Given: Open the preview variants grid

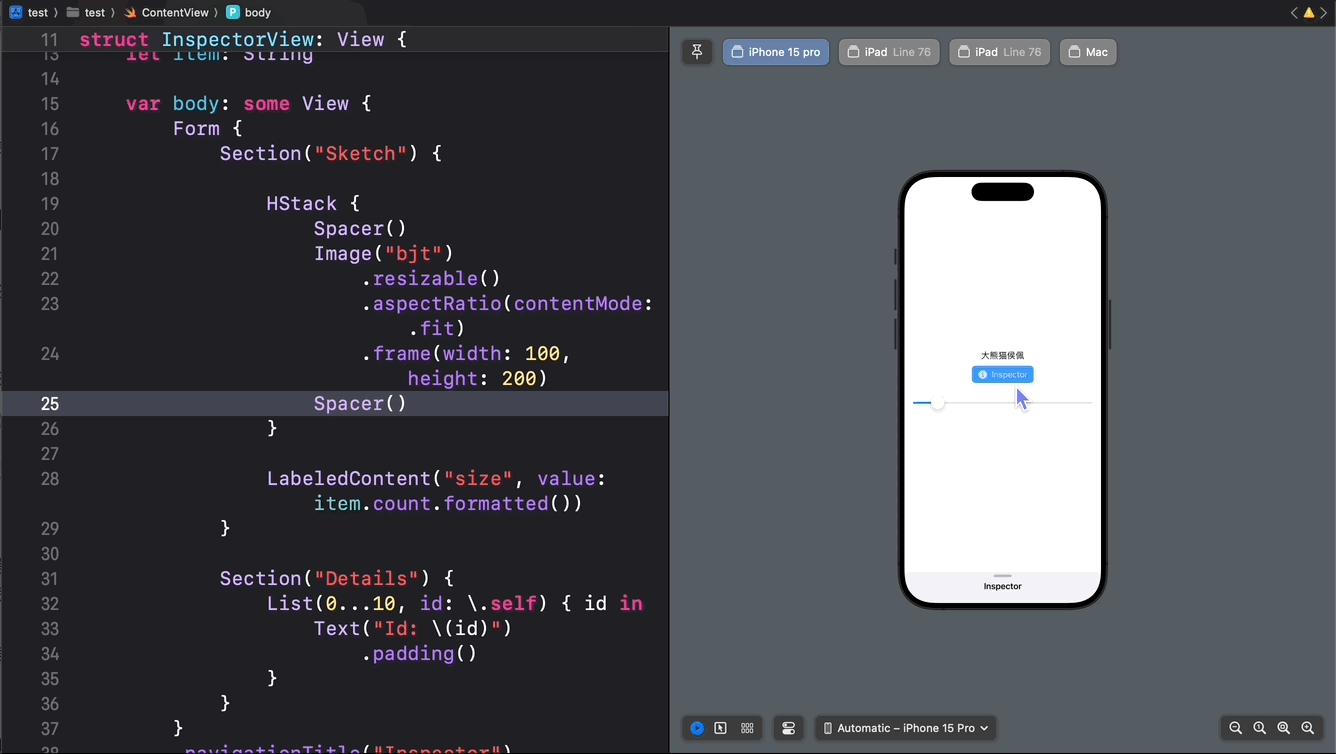Looking at the screenshot, I should (747, 728).
